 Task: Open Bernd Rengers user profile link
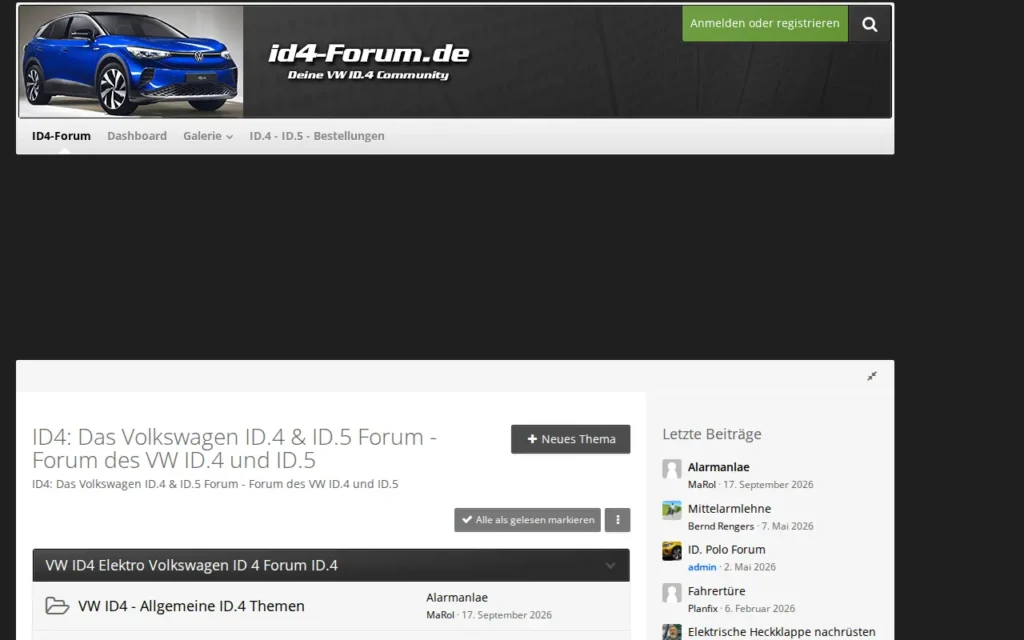click(721, 526)
